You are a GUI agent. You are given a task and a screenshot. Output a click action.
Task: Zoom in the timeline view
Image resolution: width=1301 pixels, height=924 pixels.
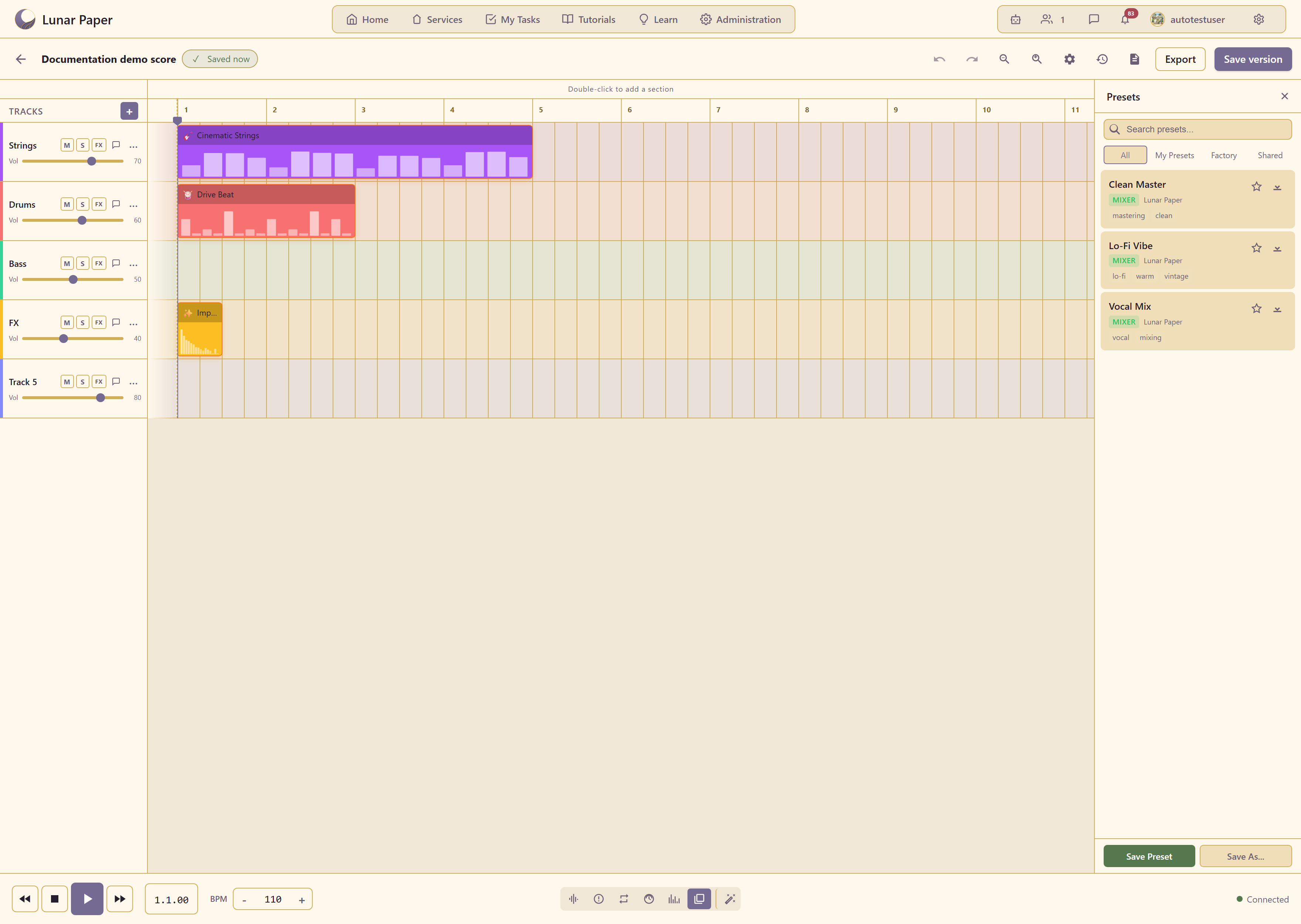(x=1036, y=59)
